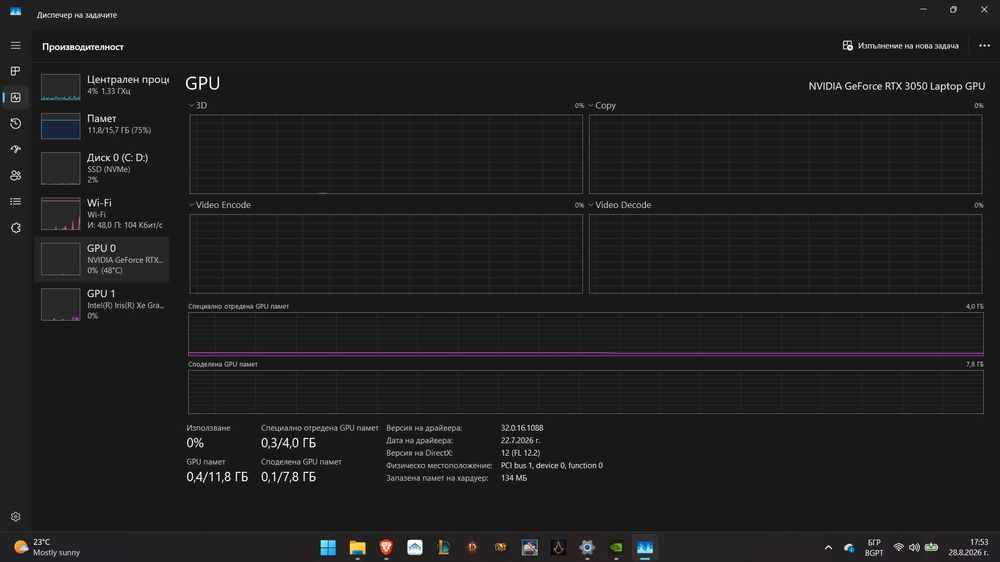Open League of Legends taskbar icon
1000x562 pixels.
click(x=443, y=547)
